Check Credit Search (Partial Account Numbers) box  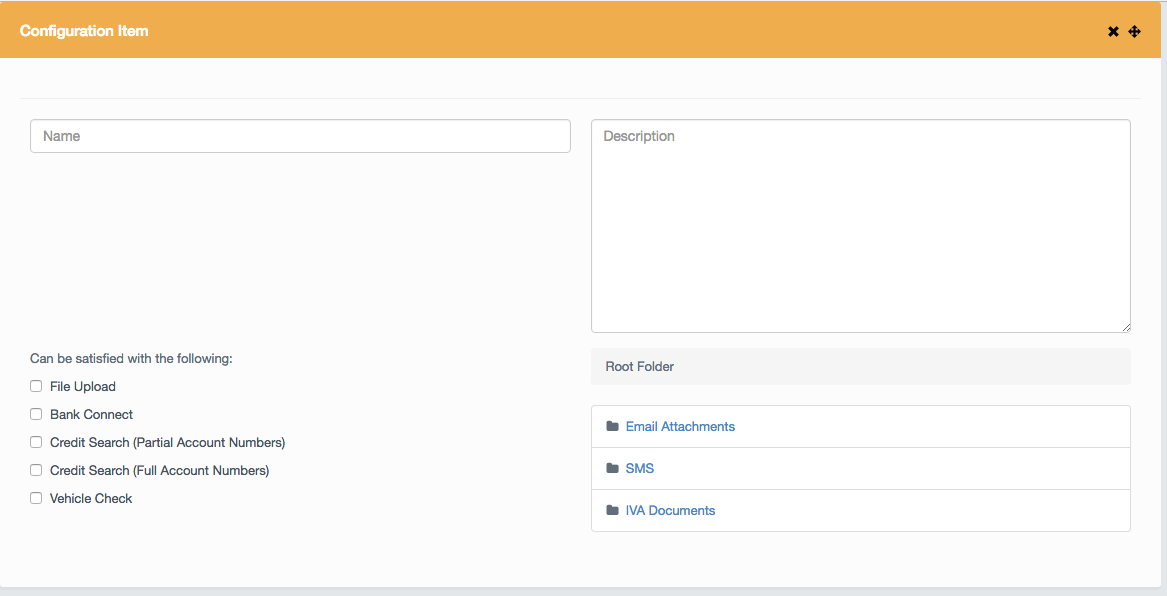(36, 442)
